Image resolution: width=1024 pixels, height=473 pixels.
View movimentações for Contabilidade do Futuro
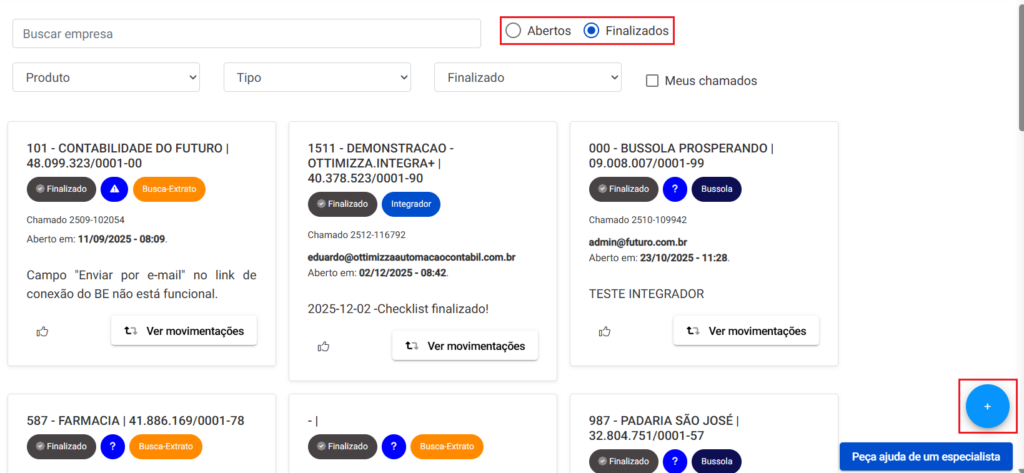pyautogui.click(x=184, y=331)
